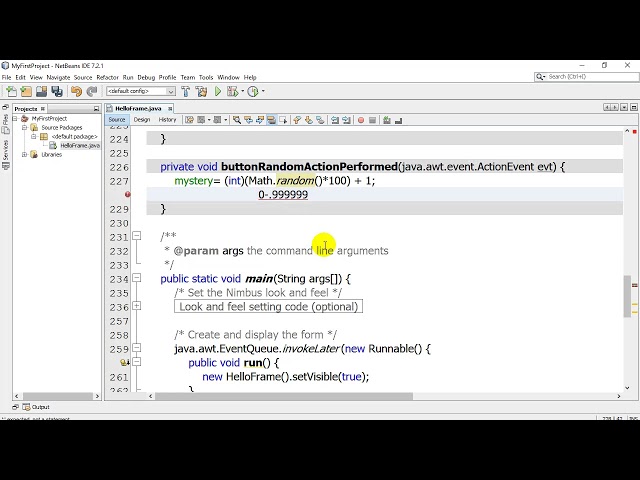The width and height of the screenshot is (640, 480).
Task: Expand the Libraries node
Action: (x=24, y=154)
